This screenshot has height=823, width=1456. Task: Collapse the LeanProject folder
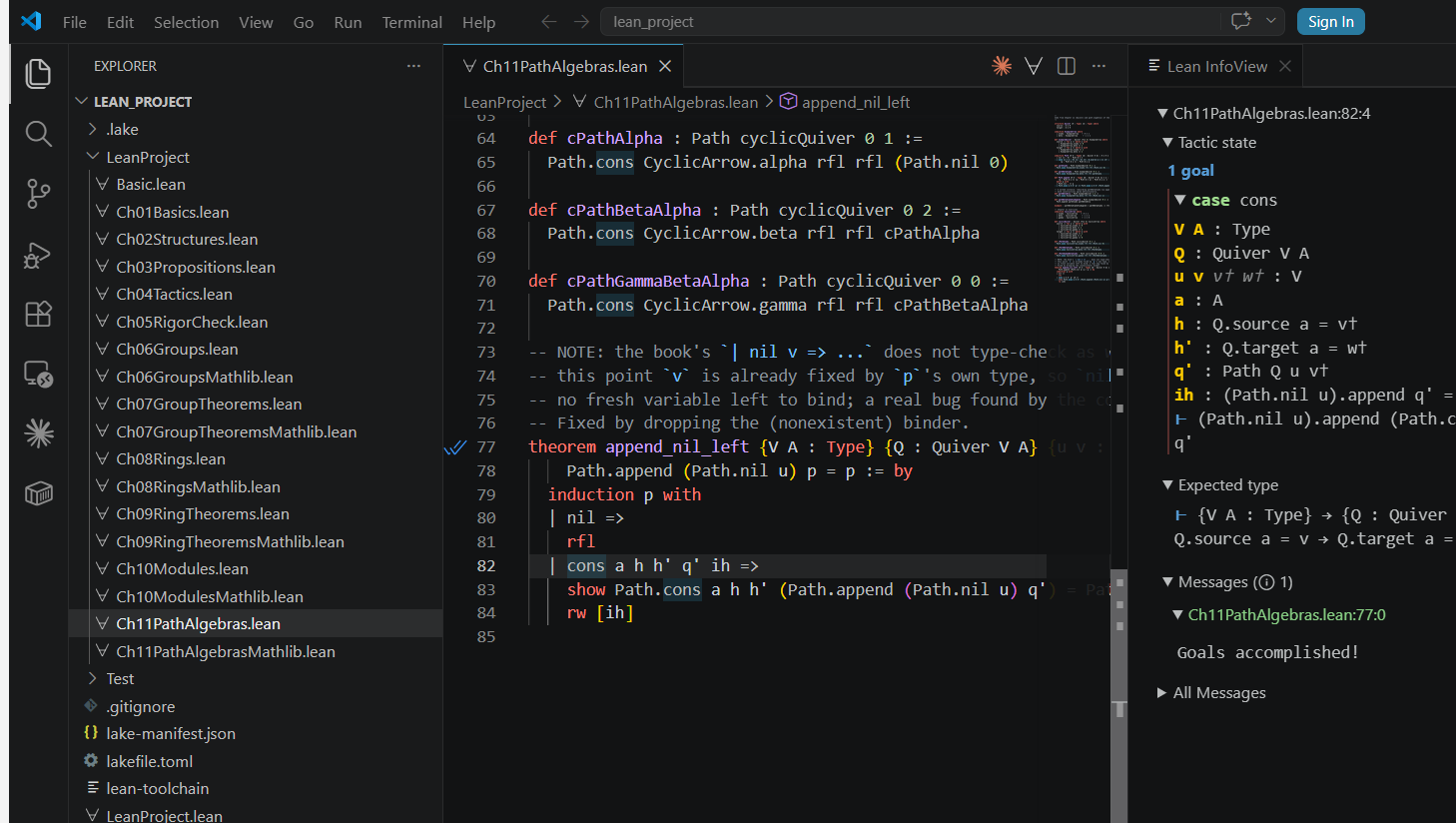[93, 157]
